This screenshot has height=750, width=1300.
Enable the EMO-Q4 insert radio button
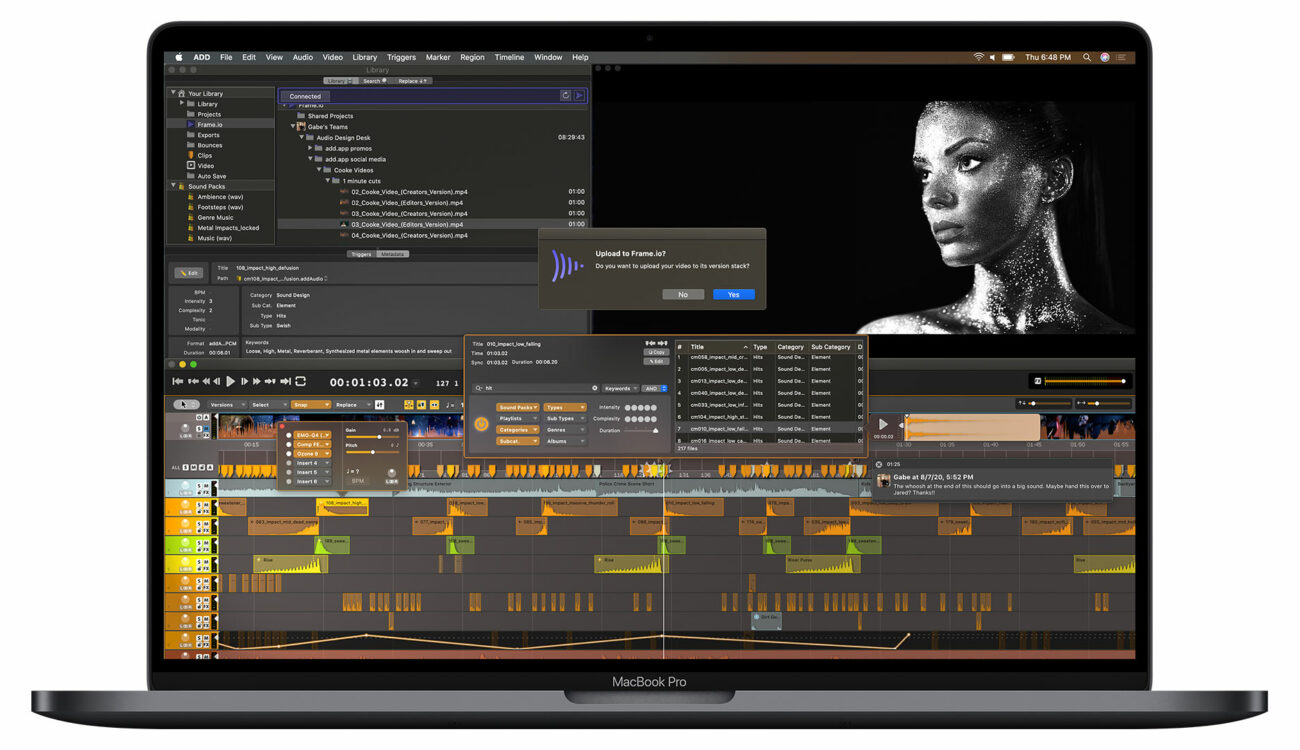(289, 435)
